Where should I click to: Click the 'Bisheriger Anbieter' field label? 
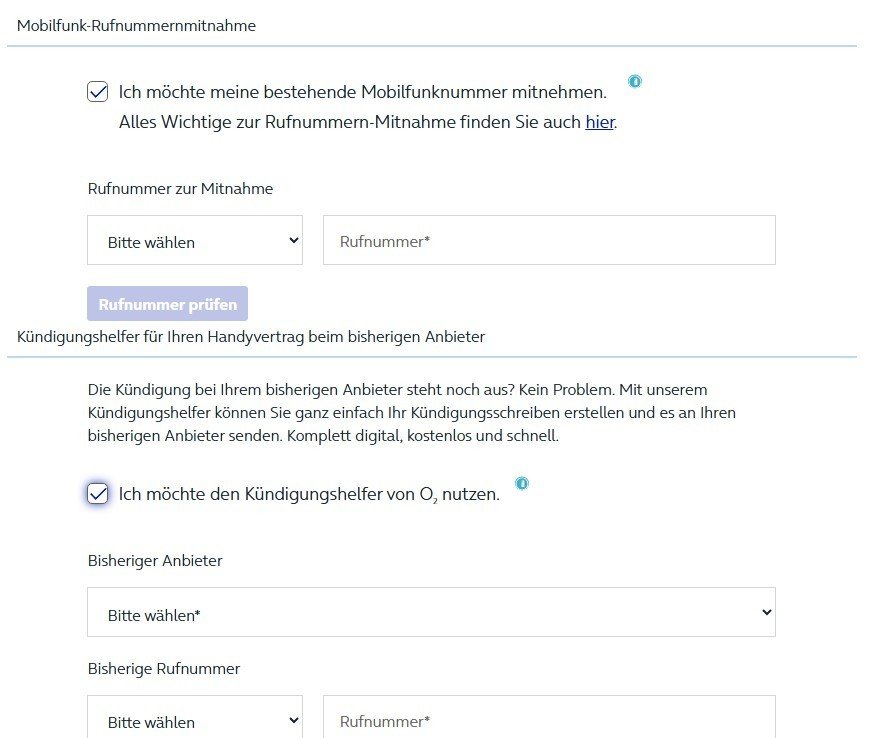(155, 561)
